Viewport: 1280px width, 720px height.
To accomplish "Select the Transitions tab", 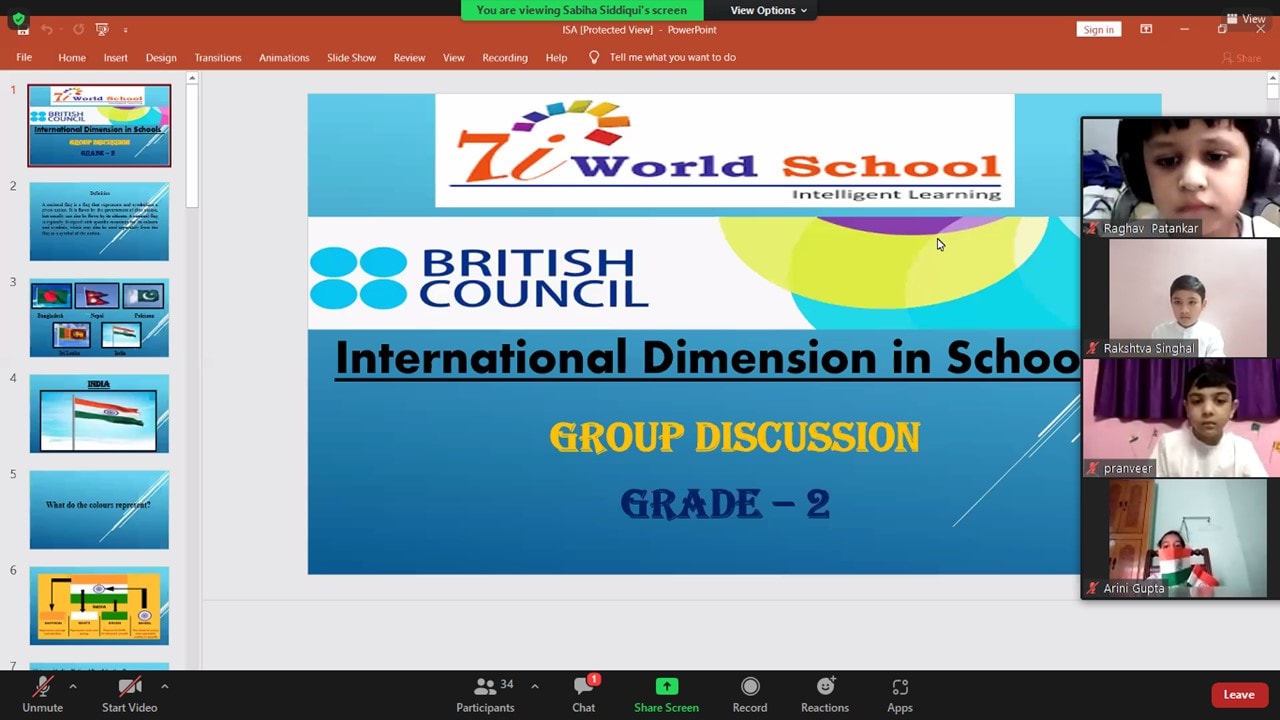I will tap(218, 57).
